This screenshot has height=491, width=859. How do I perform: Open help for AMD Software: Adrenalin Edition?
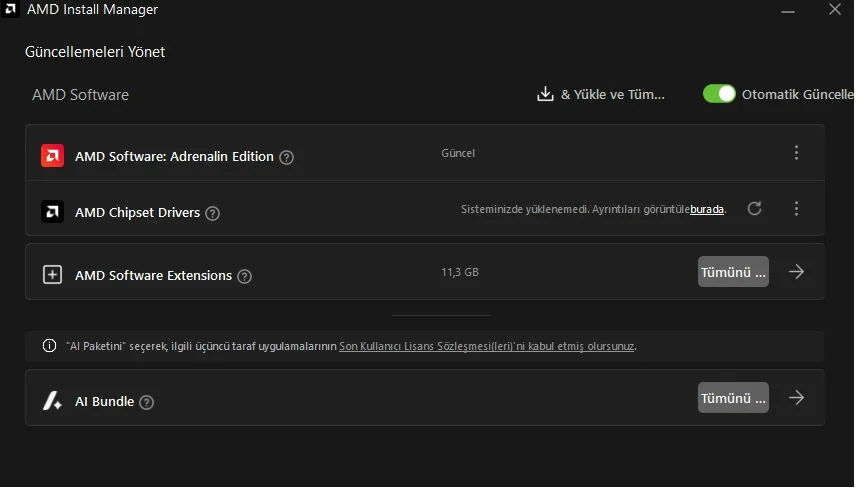286,157
